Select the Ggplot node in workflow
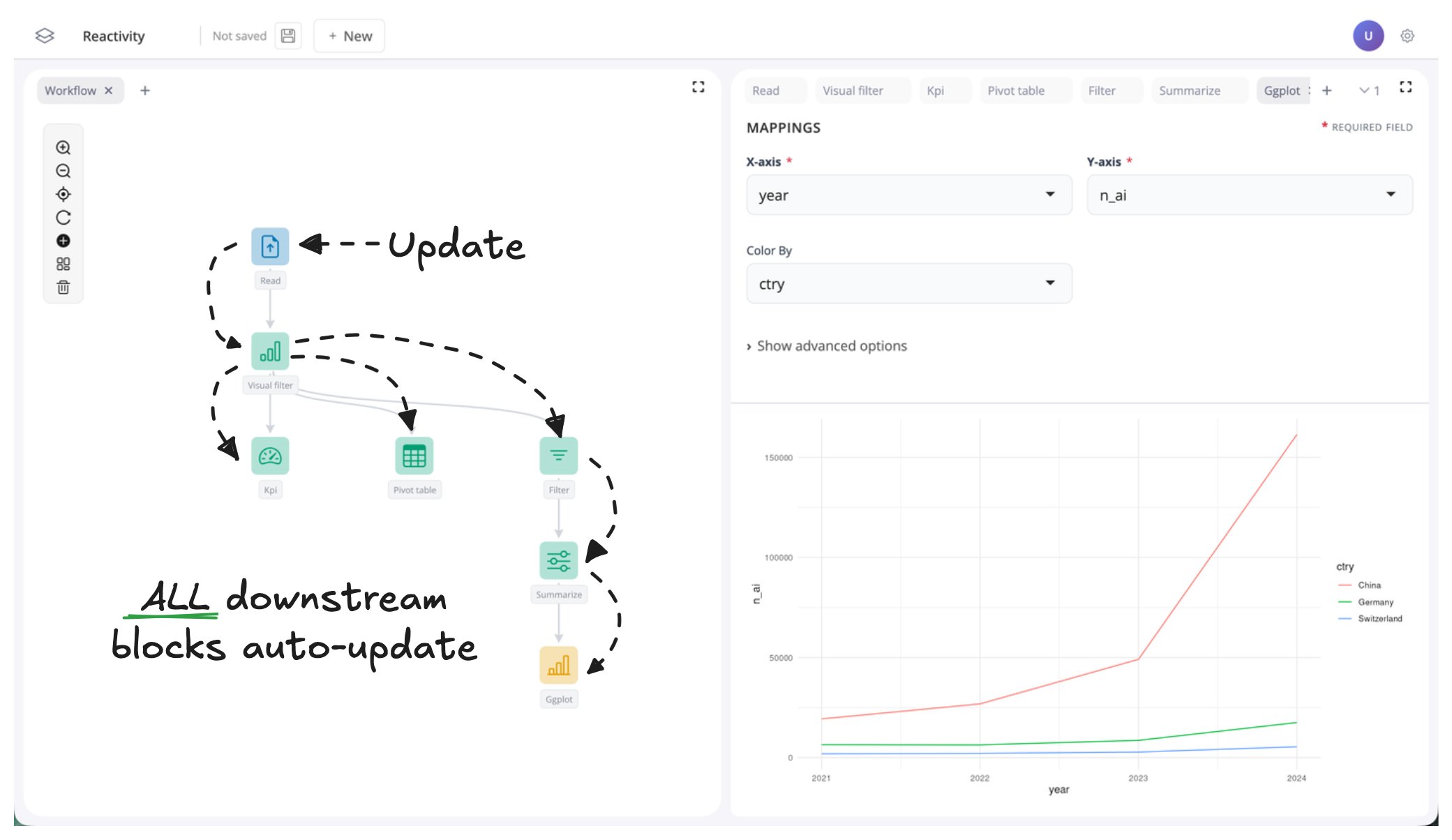1452x840 pixels. (x=558, y=666)
